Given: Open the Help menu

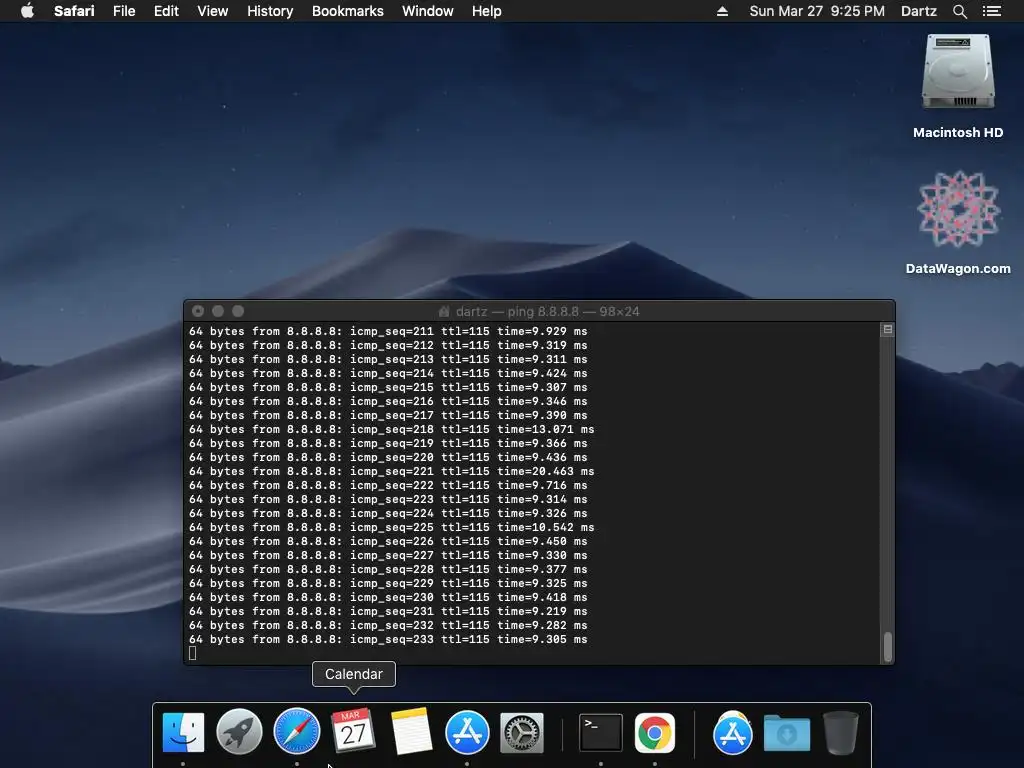Looking at the screenshot, I should point(487,11).
